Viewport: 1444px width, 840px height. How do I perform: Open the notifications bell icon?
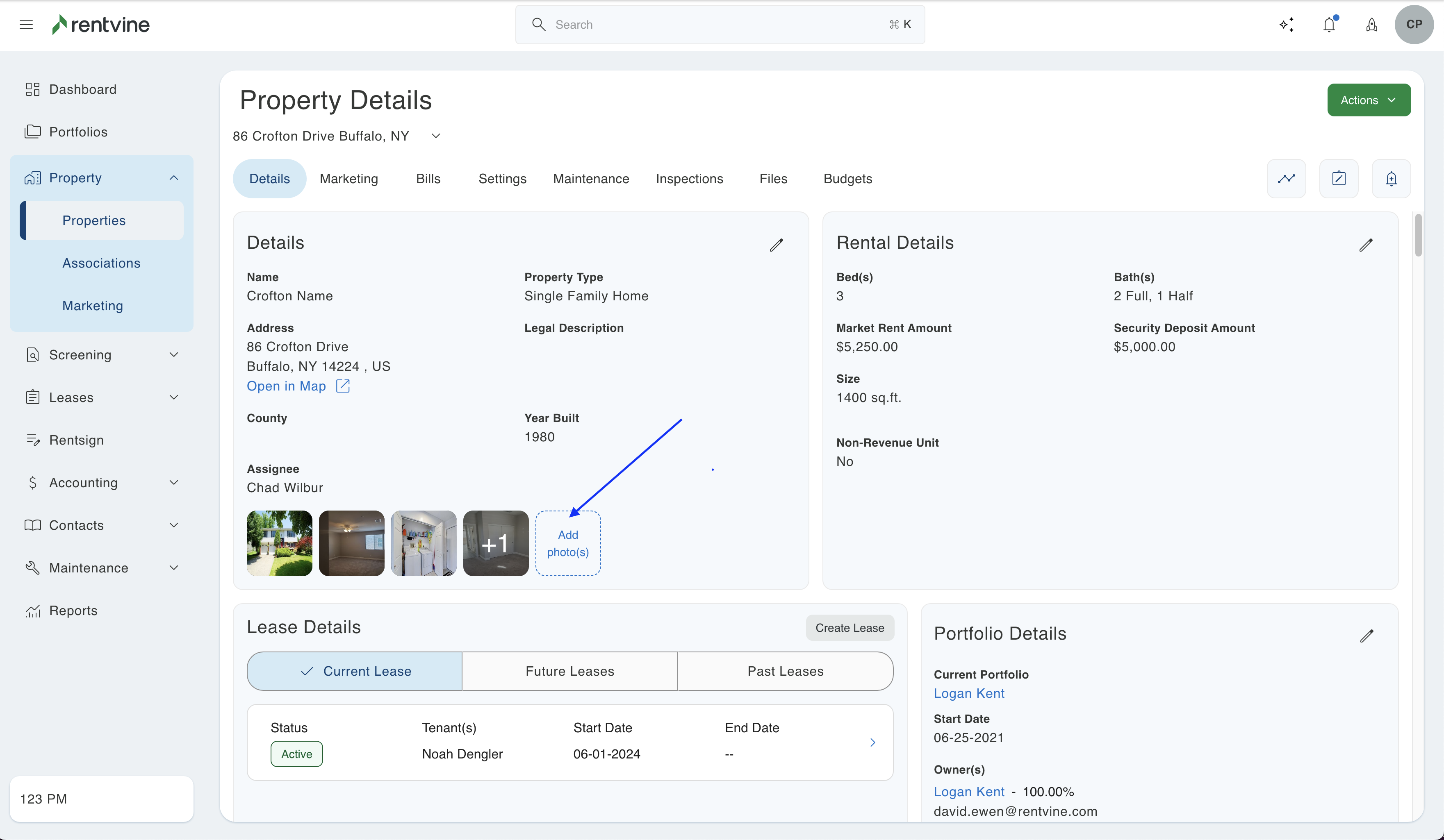[1329, 25]
